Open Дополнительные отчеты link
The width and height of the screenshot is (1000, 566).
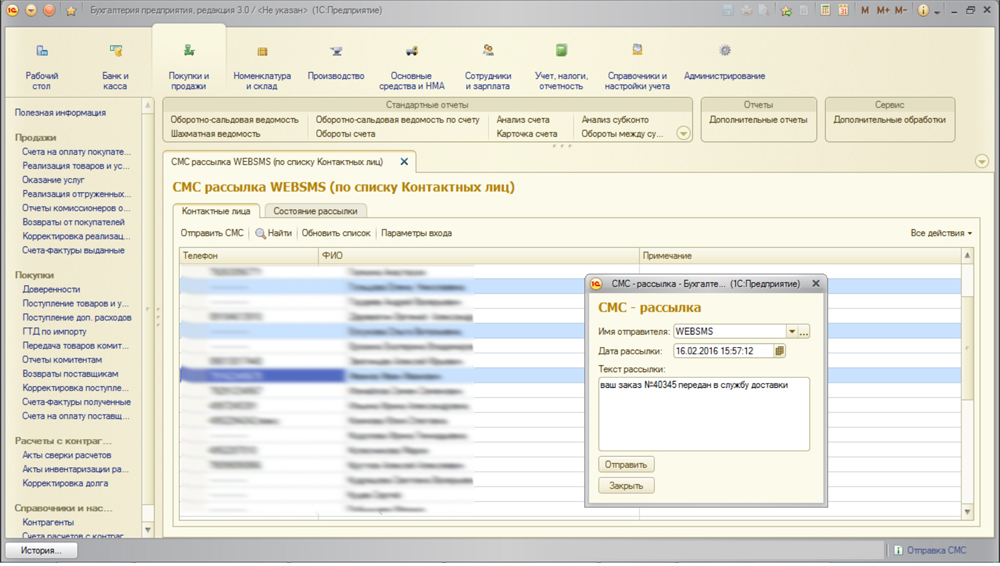click(x=758, y=119)
